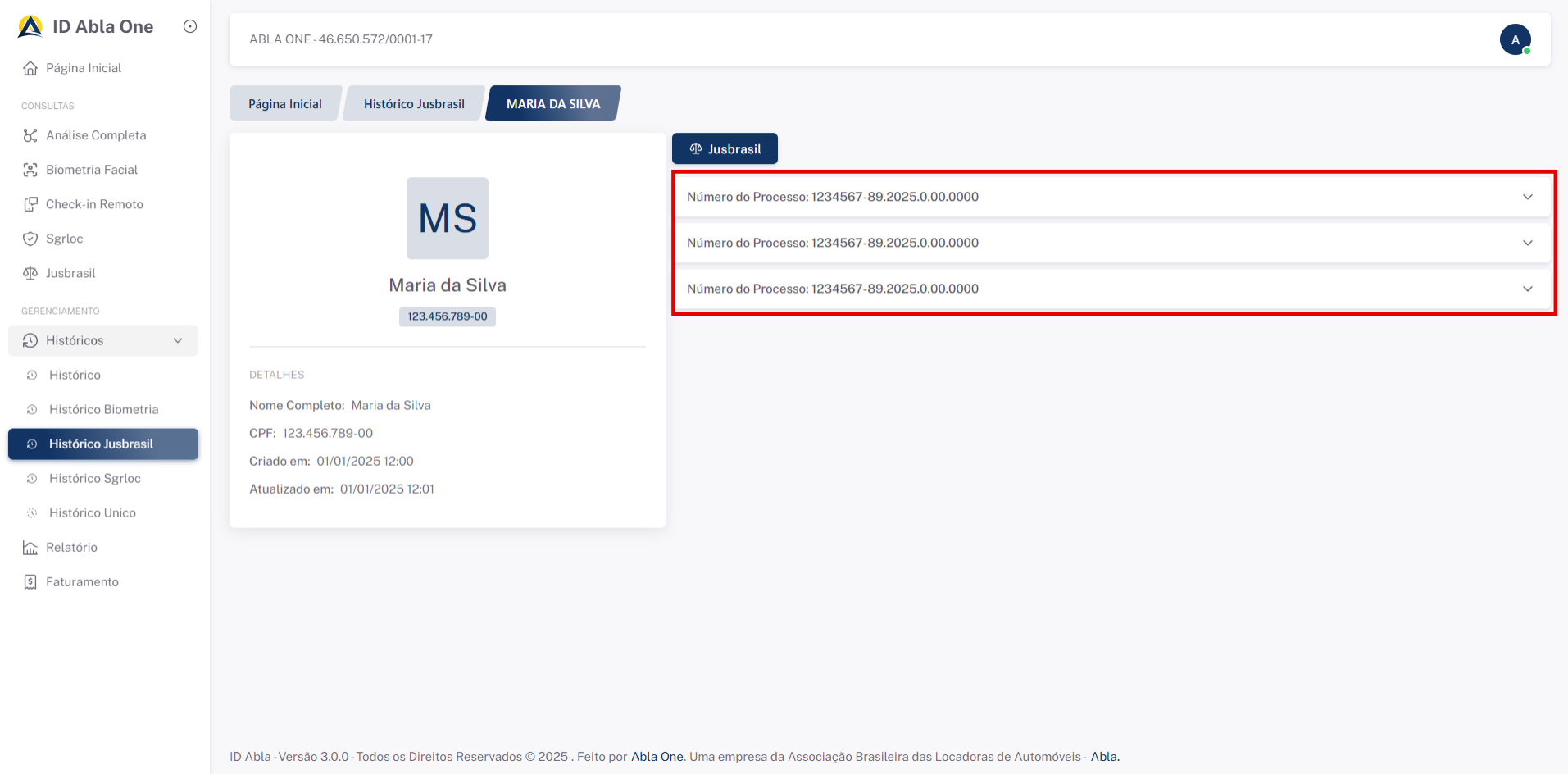Open Sgrloc using the shield icon
This screenshot has height=774, width=1568.
pos(30,239)
